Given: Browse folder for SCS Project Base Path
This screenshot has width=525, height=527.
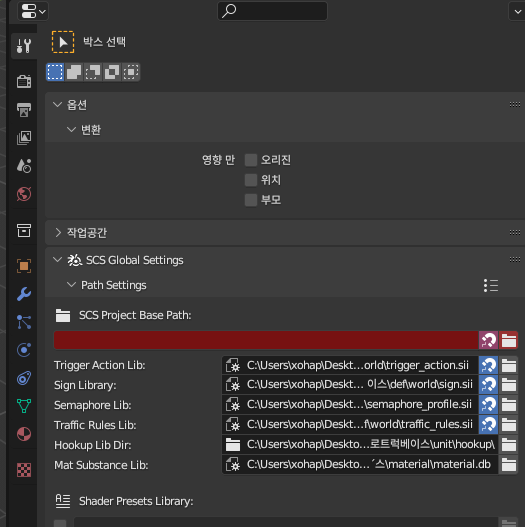Looking at the screenshot, I should 508,340.
